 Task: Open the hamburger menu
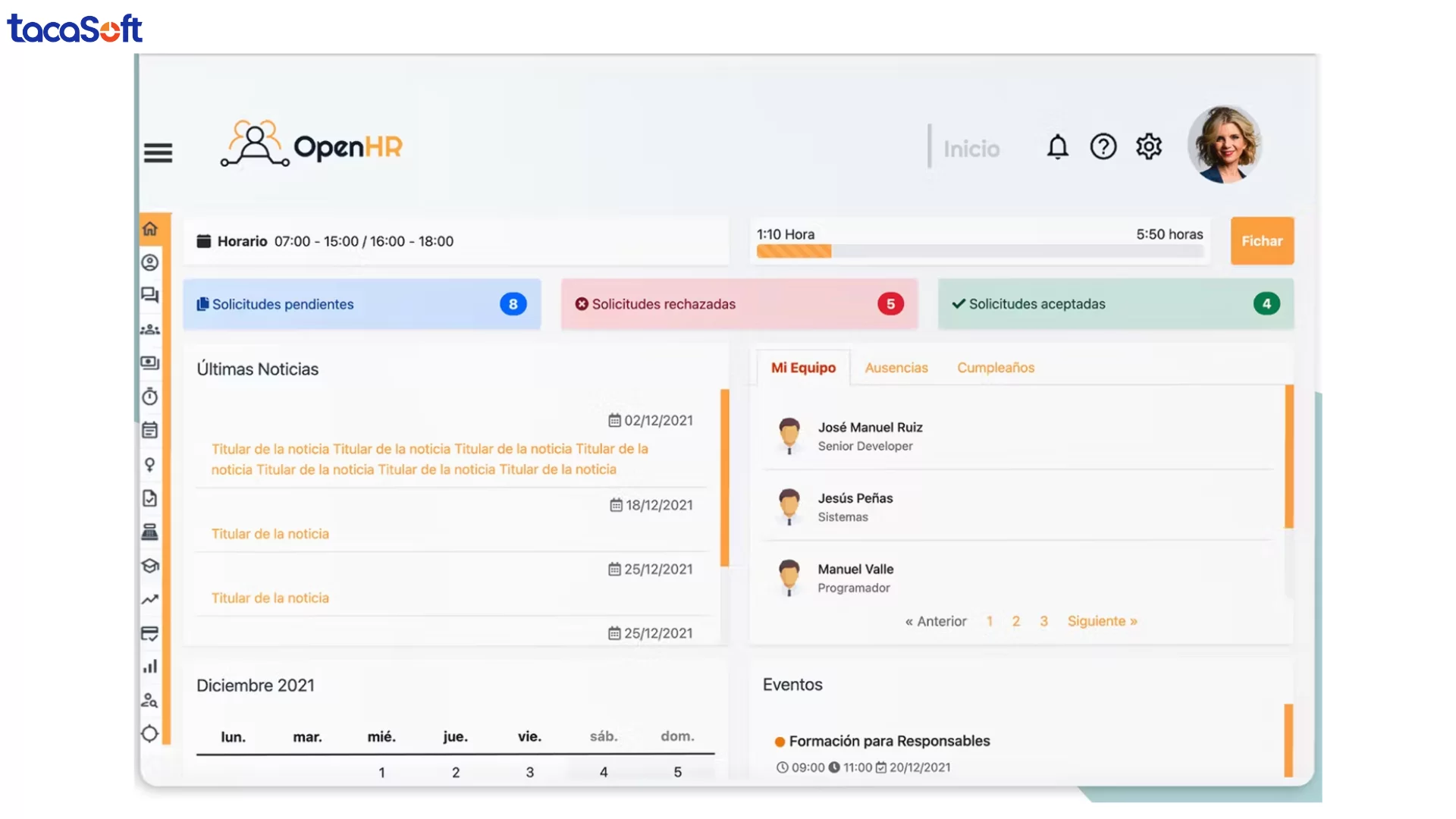coord(158,152)
